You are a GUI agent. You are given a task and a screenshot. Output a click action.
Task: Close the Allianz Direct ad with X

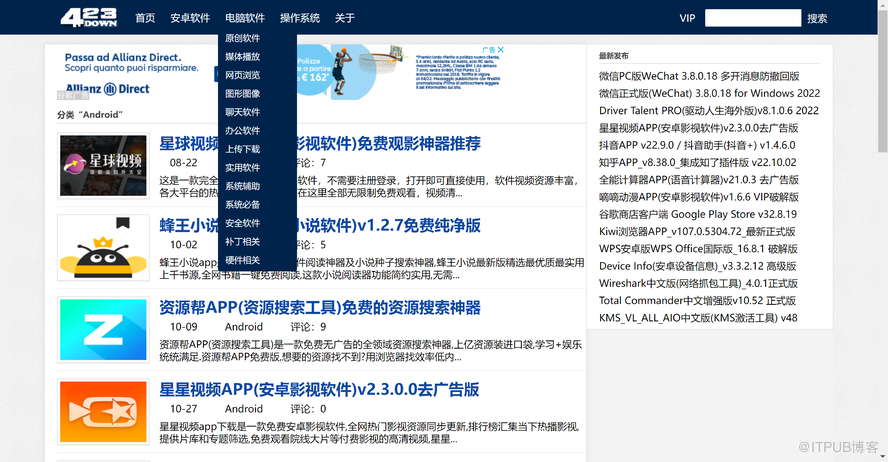(x=501, y=50)
